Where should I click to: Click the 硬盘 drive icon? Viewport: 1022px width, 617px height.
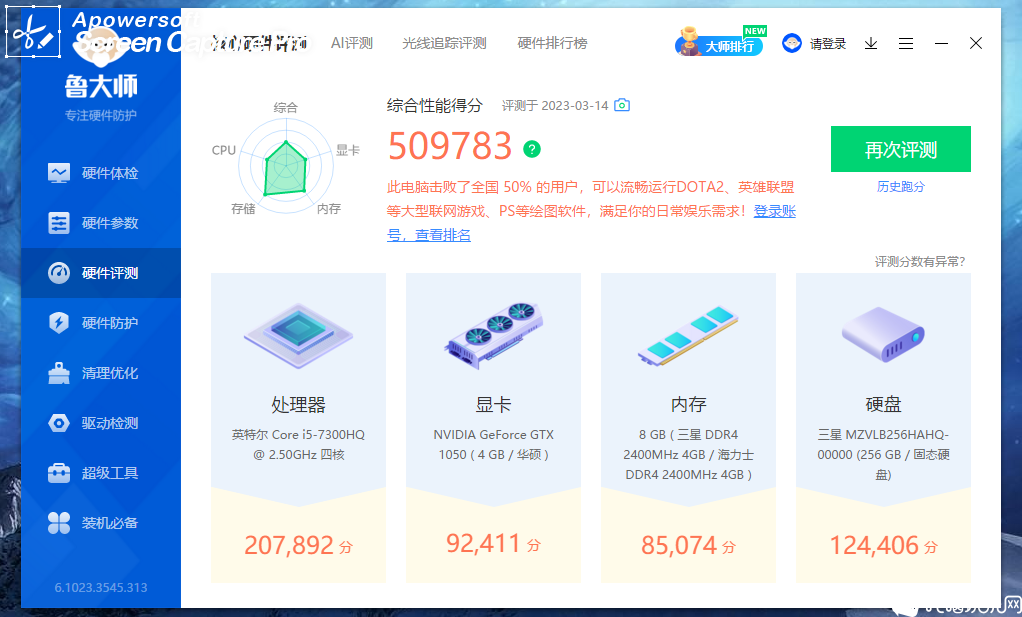click(x=883, y=335)
